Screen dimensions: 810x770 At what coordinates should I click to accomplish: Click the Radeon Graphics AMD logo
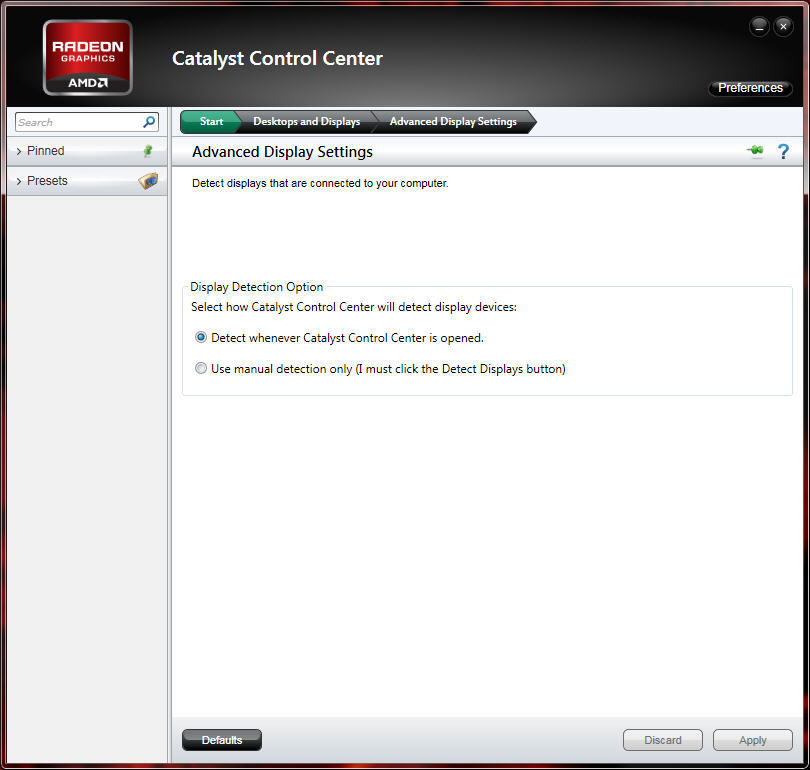[x=88, y=57]
